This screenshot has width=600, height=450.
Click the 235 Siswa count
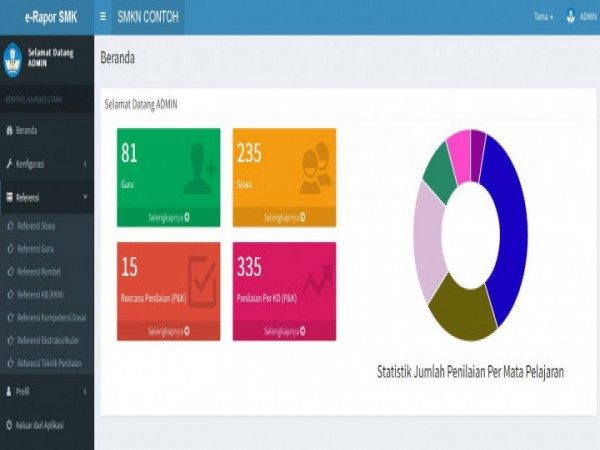tap(249, 153)
